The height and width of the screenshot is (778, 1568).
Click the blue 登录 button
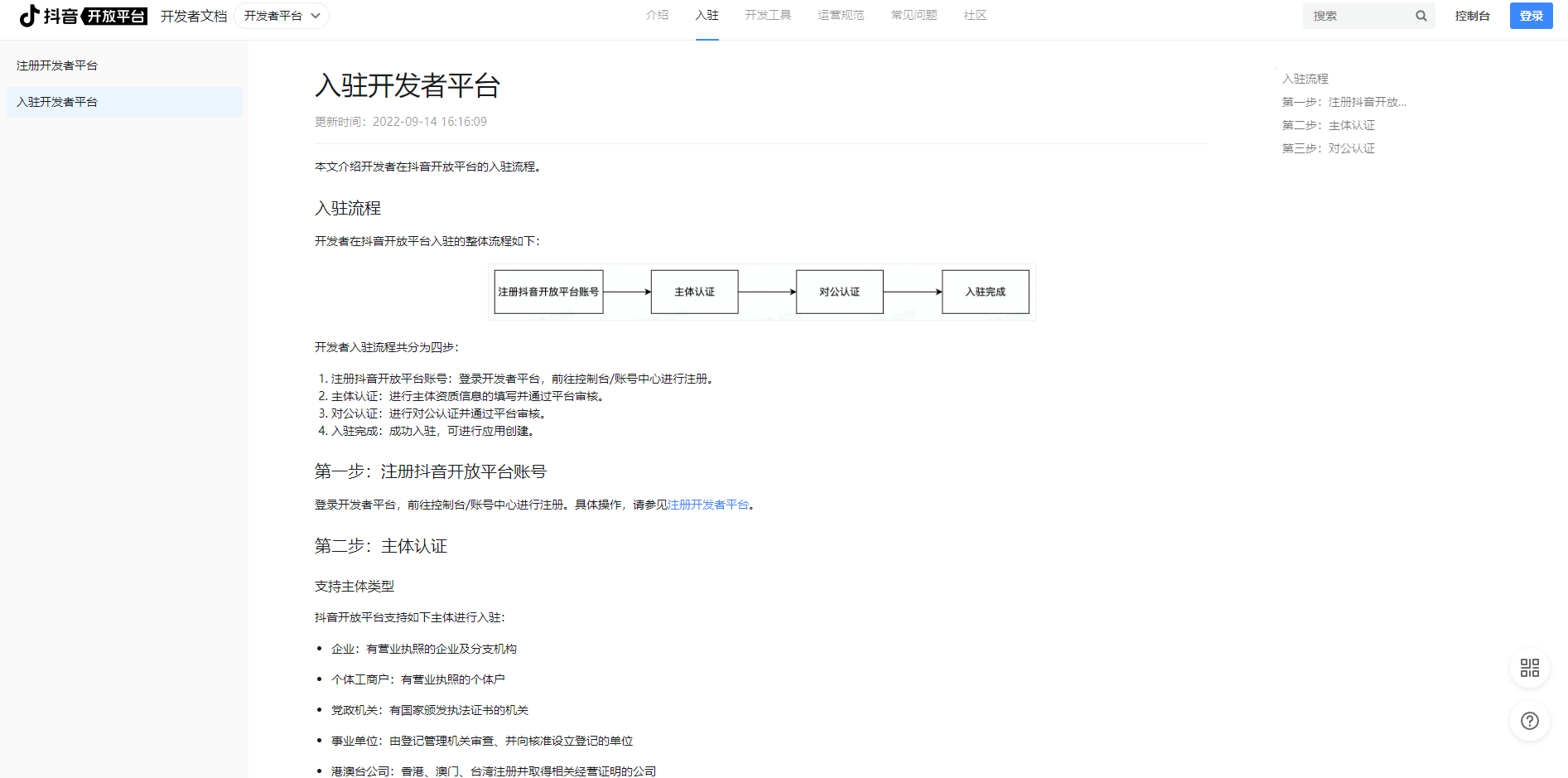[x=1531, y=16]
